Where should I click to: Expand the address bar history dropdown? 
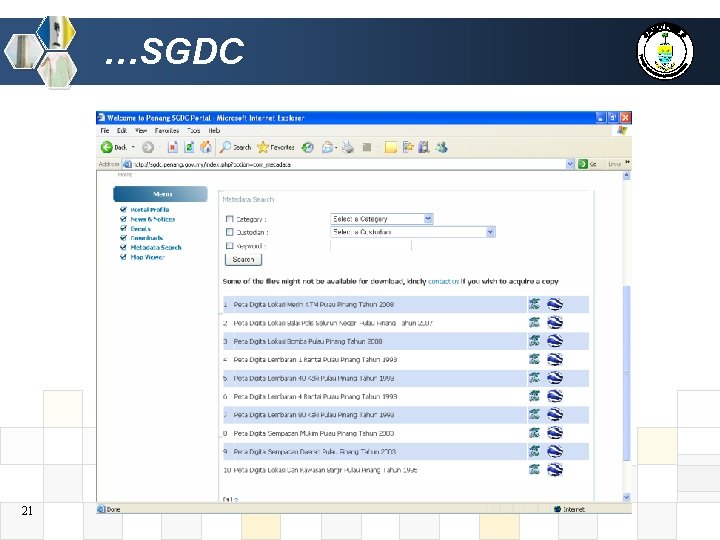[570, 164]
